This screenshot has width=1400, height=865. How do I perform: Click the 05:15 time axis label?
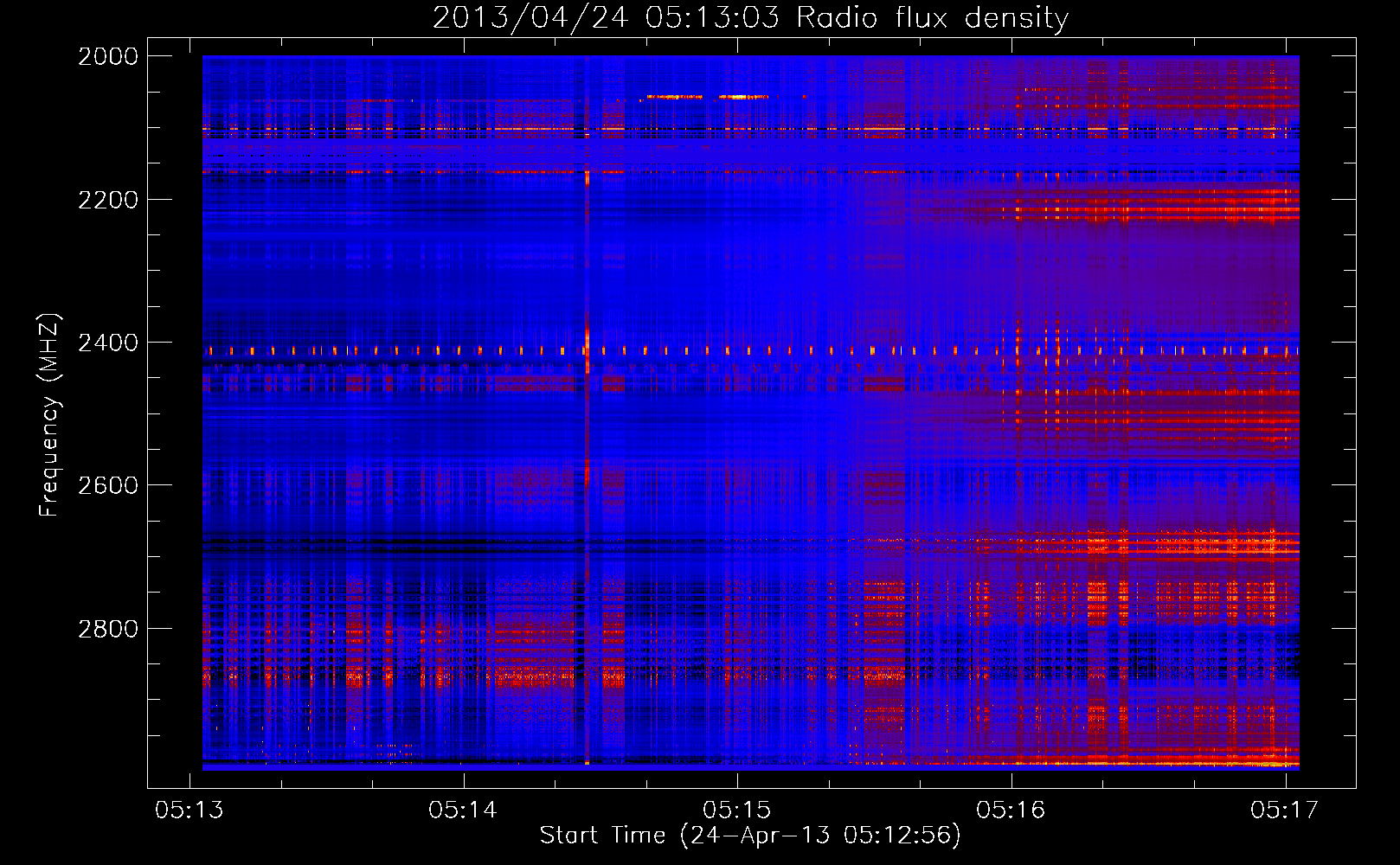pos(736,810)
